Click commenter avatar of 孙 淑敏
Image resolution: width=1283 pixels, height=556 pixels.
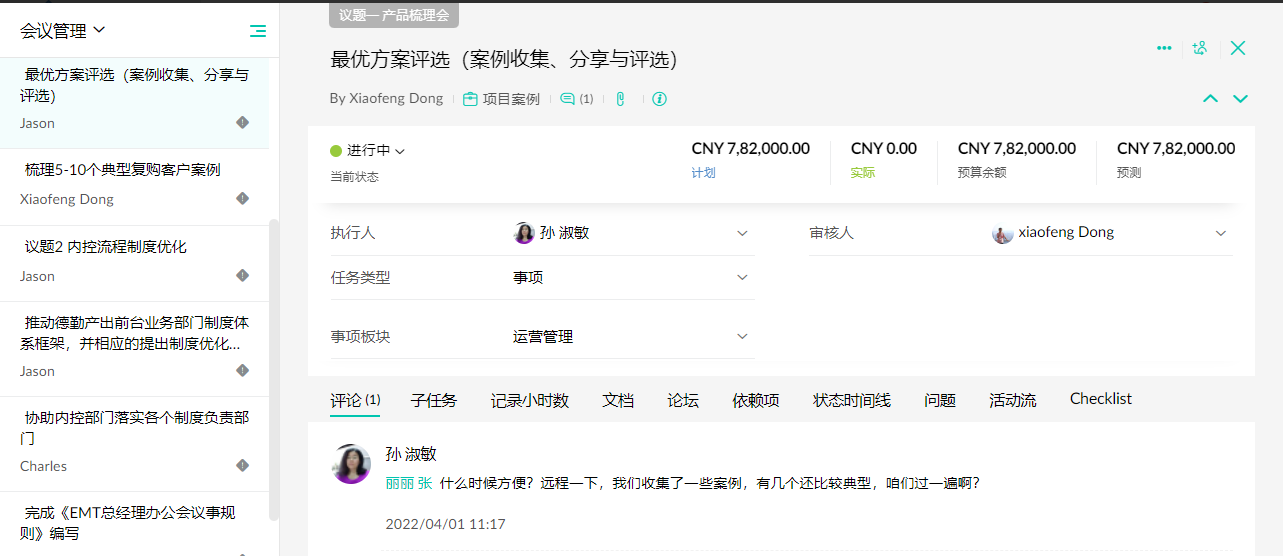point(351,464)
